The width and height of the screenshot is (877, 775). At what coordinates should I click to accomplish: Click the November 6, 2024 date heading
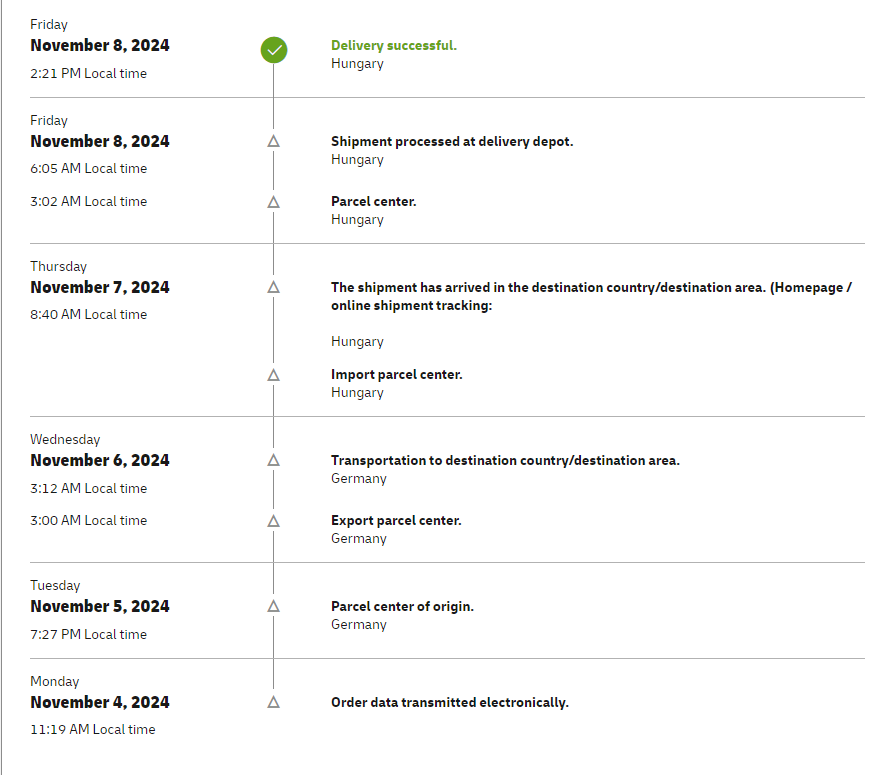[100, 460]
